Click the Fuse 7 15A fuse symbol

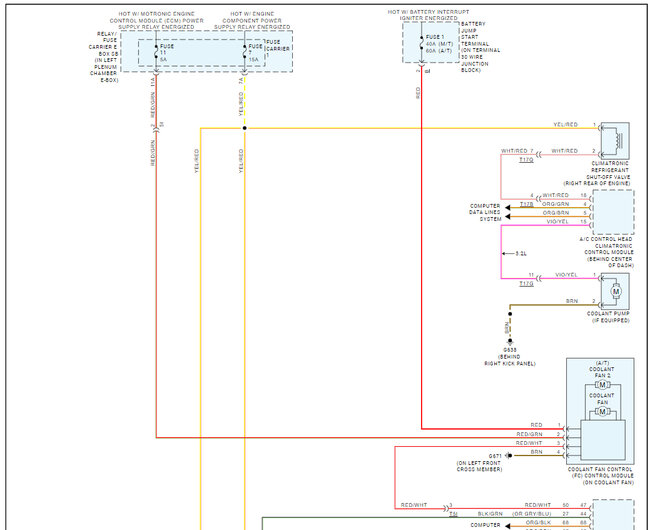click(x=245, y=52)
